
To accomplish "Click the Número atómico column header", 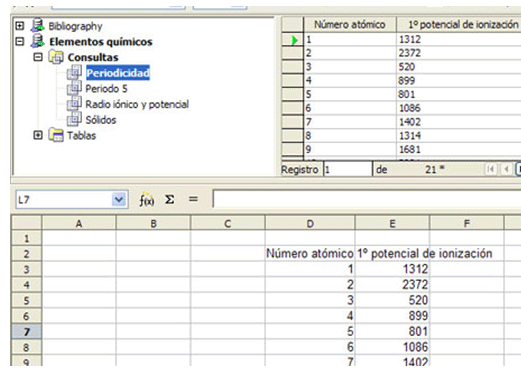I will click(350, 25).
